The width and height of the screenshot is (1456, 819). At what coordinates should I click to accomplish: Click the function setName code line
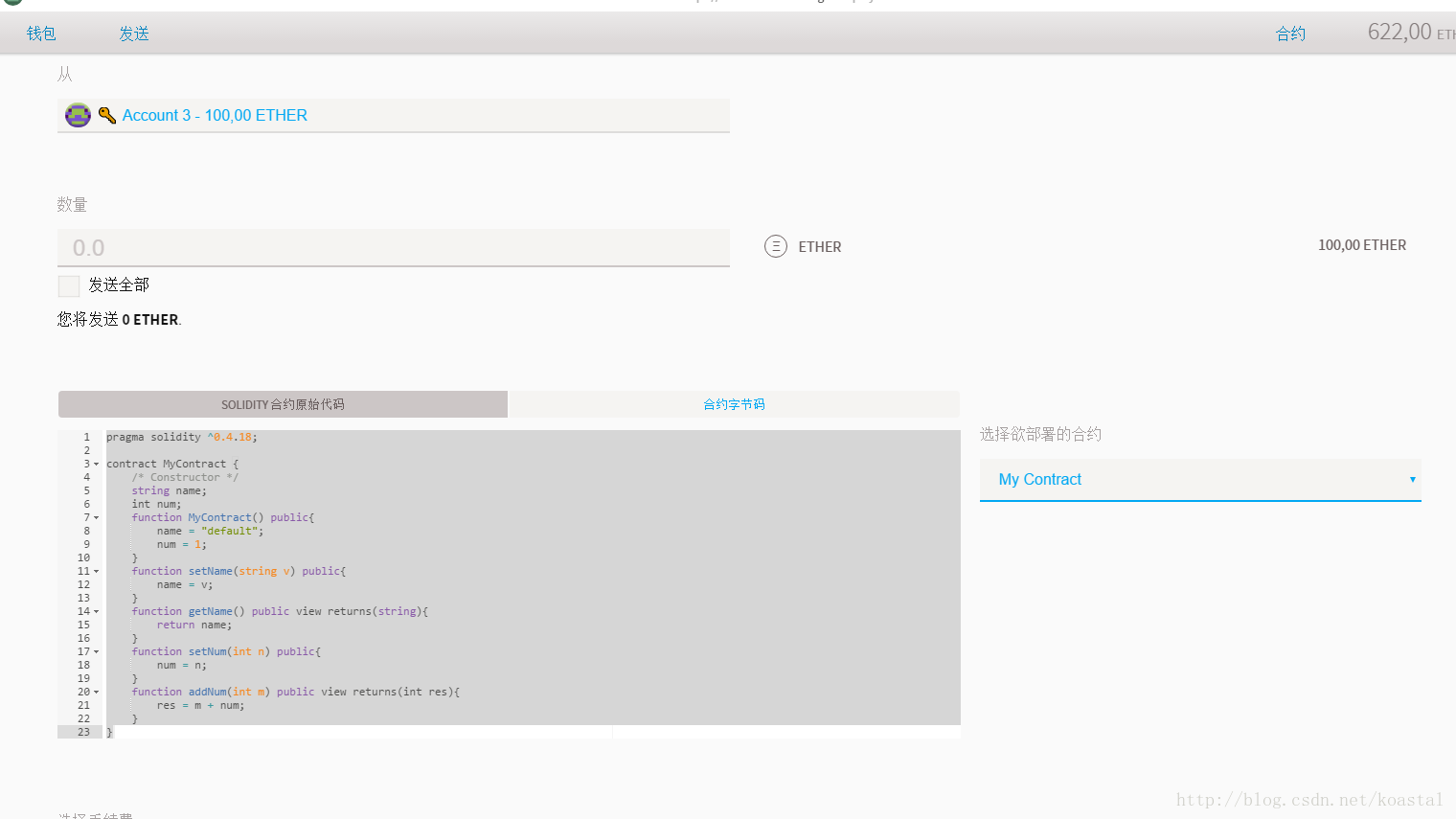coord(239,571)
